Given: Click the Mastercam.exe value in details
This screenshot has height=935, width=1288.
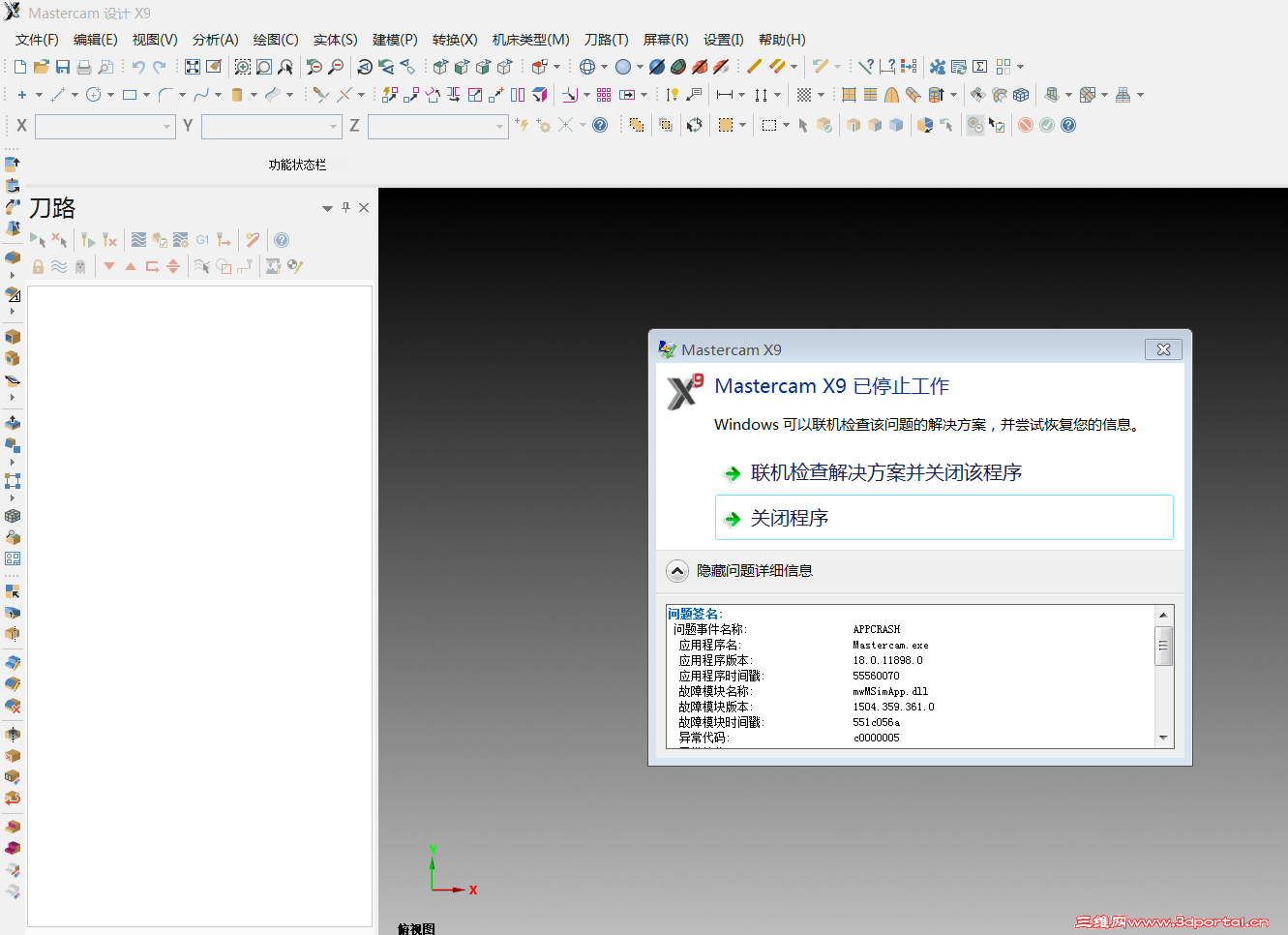Looking at the screenshot, I should point(890,646).
